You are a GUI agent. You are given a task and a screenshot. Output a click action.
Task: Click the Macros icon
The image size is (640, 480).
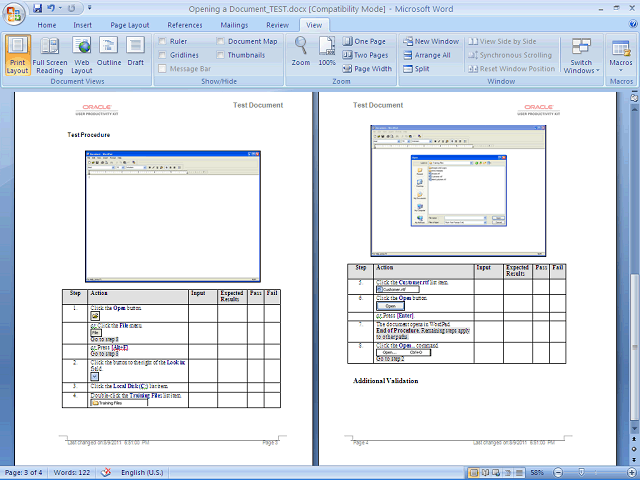click(x=621, y=48)
